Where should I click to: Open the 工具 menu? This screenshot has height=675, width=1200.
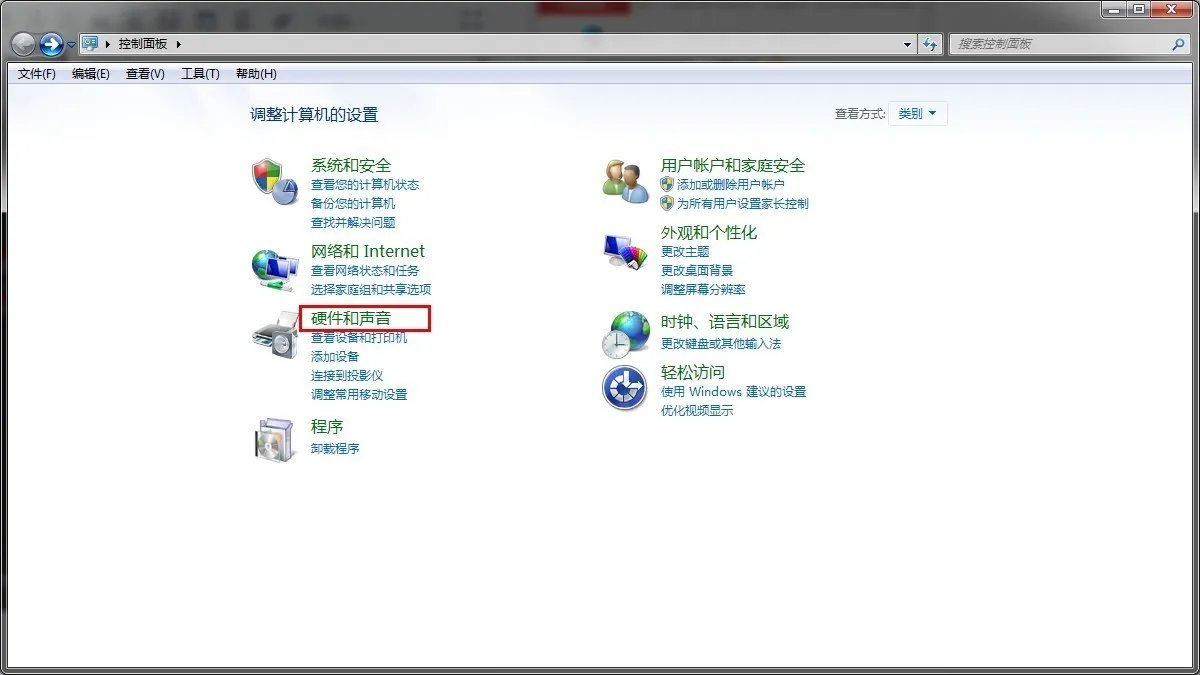199,73
